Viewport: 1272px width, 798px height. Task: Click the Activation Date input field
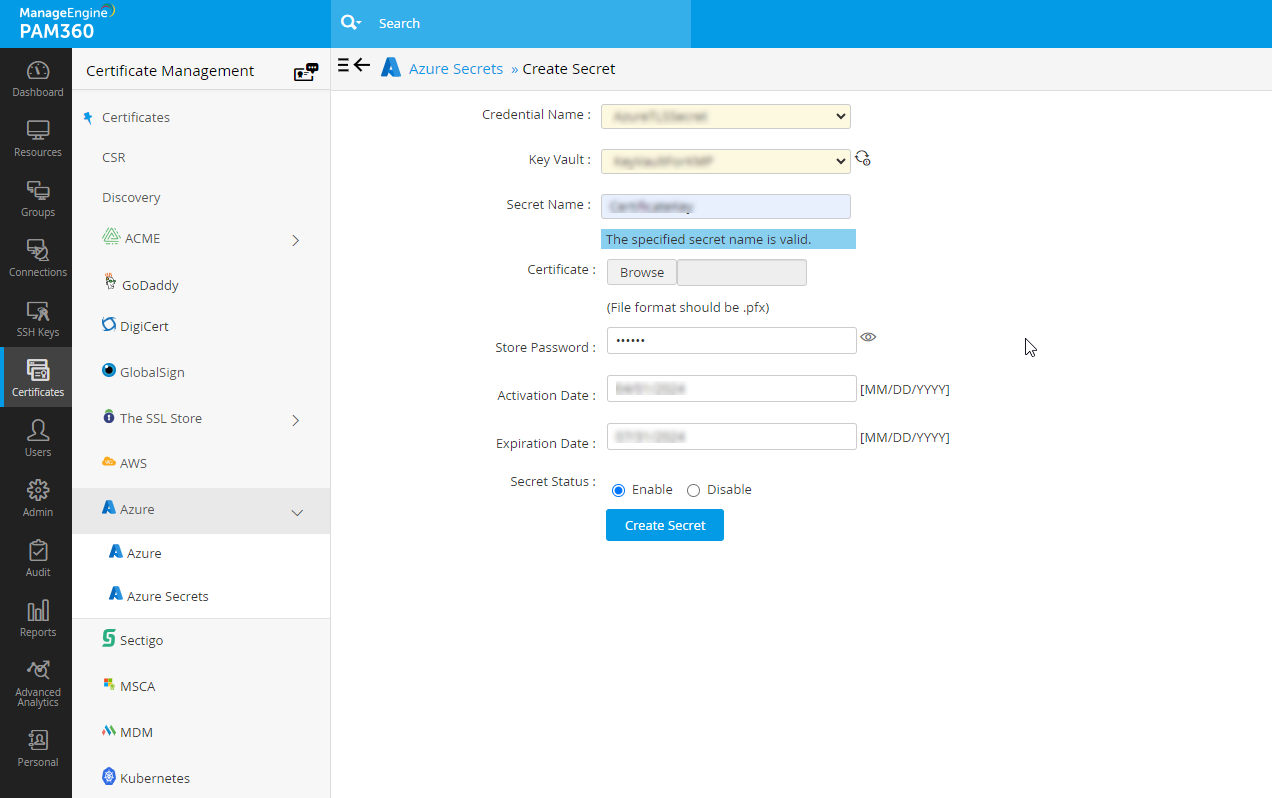coord(731,388)
